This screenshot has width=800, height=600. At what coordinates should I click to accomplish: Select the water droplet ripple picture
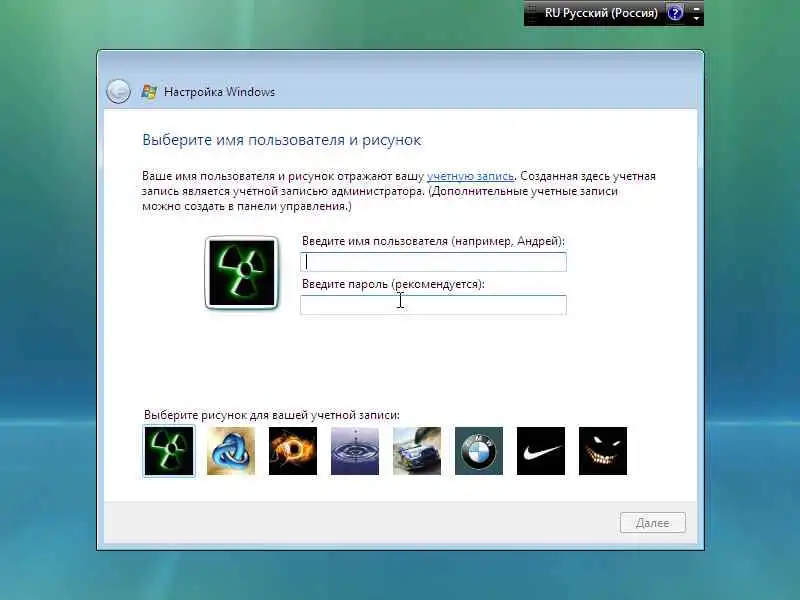tap(355, 451)
